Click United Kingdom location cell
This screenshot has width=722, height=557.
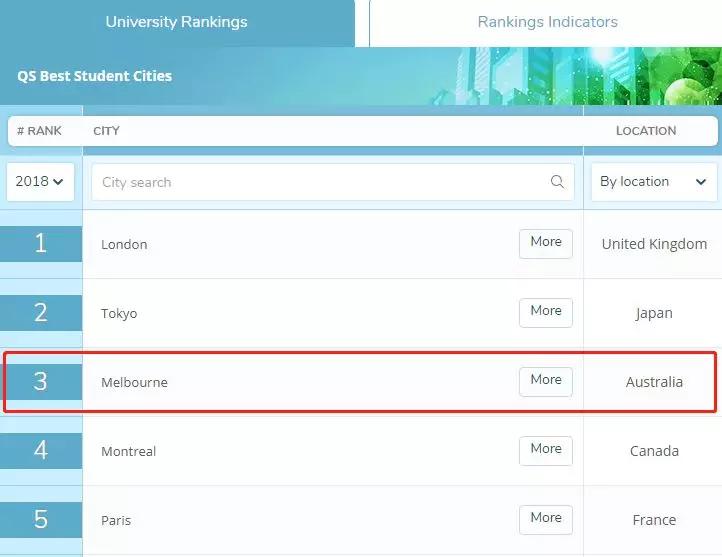pyautogui.click(x=654, y=244)
